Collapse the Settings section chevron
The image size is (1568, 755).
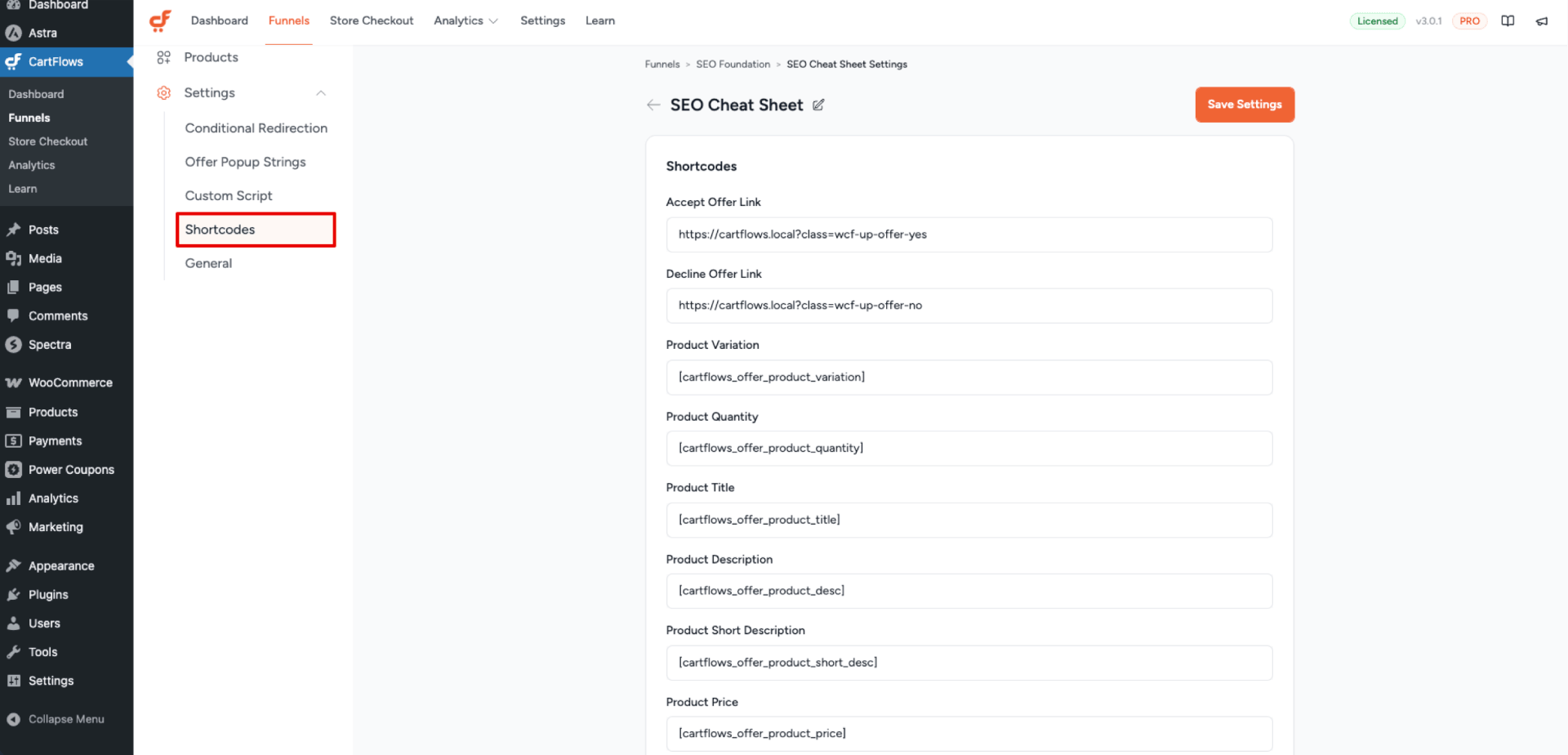pos(321,93)
